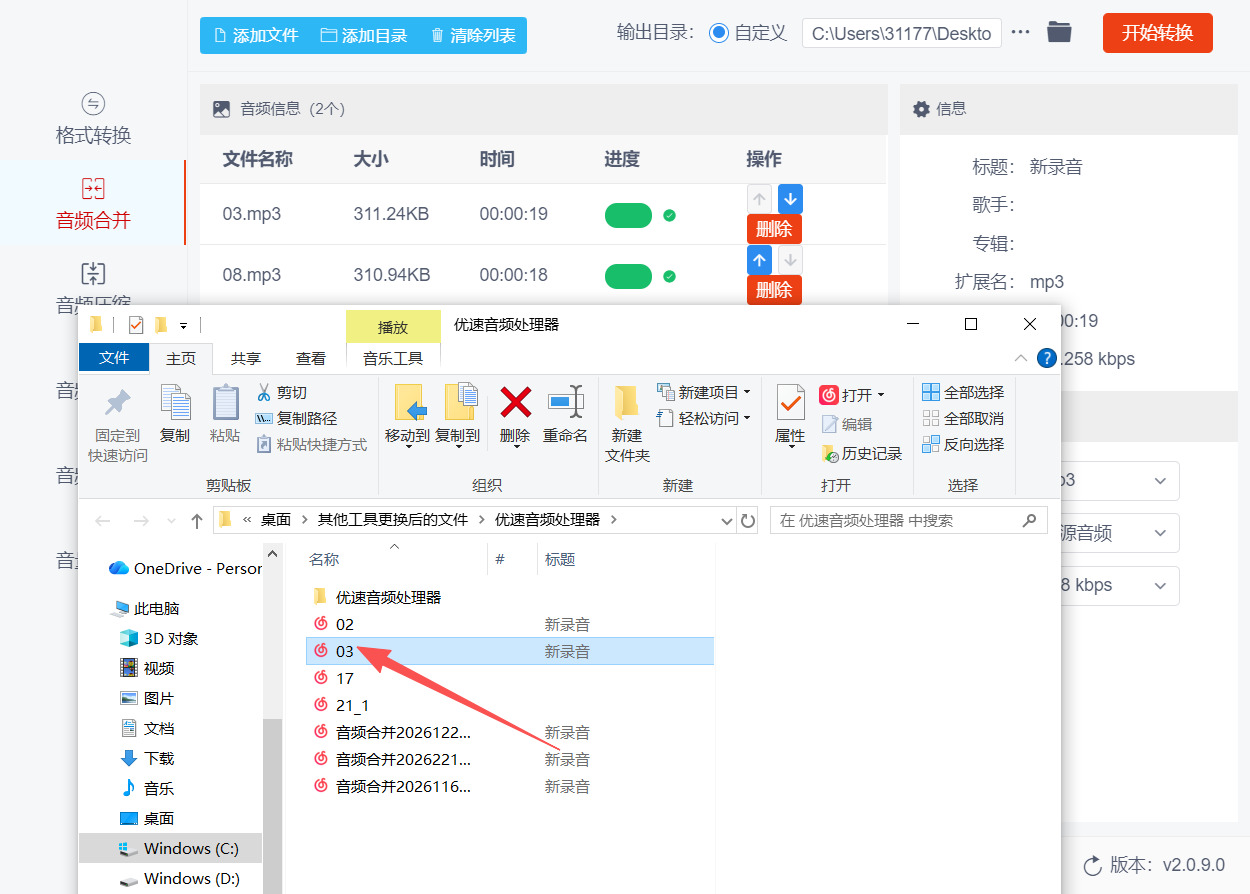Switch to the 共享 ribbon tab
The width and height of the screenshot is (1250, 894).
(x=246, y=358)
